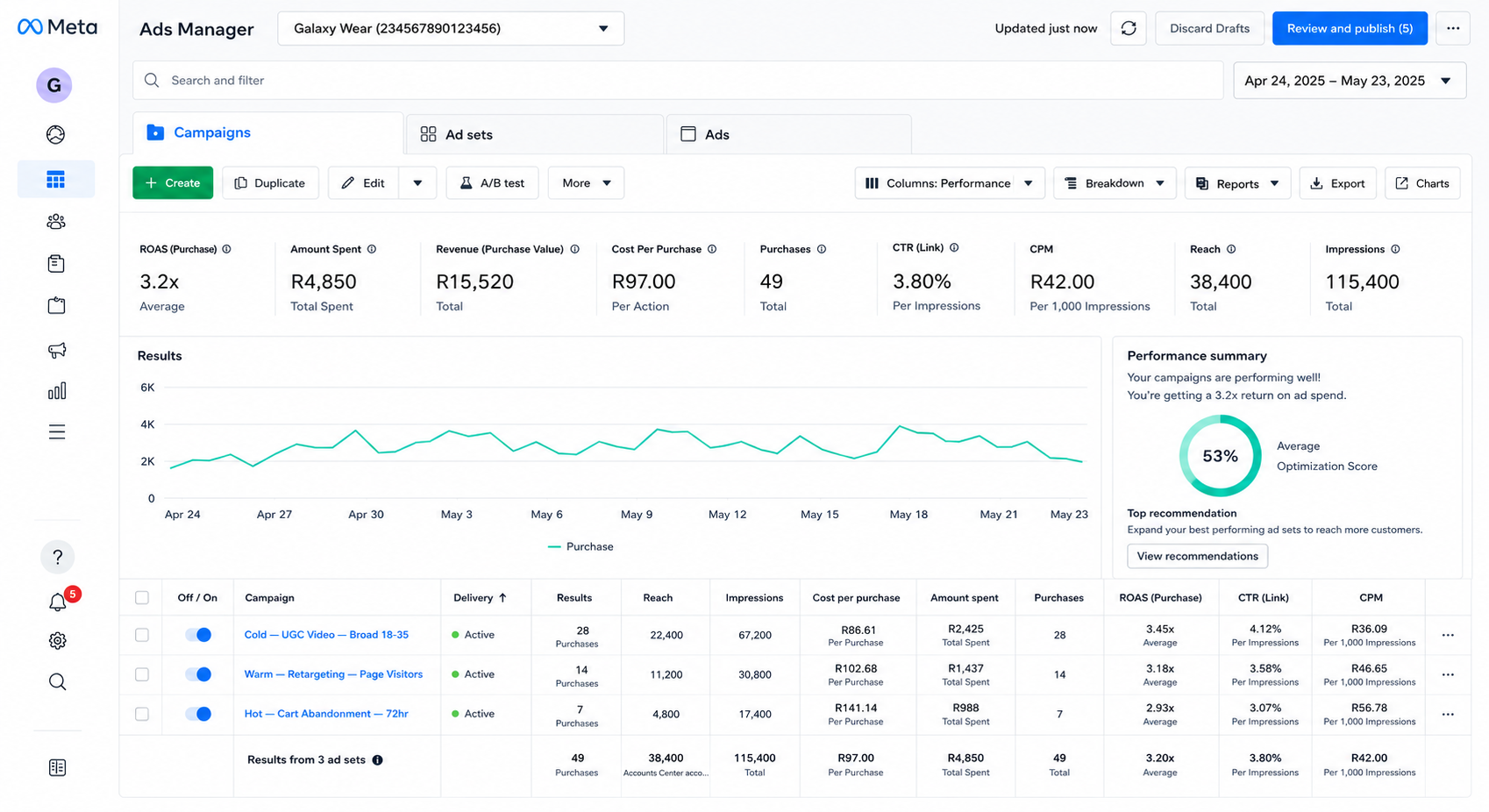The image size is (1489, 812).
Task: Open notifications bell with 5 badge
Action: point(58,602)
